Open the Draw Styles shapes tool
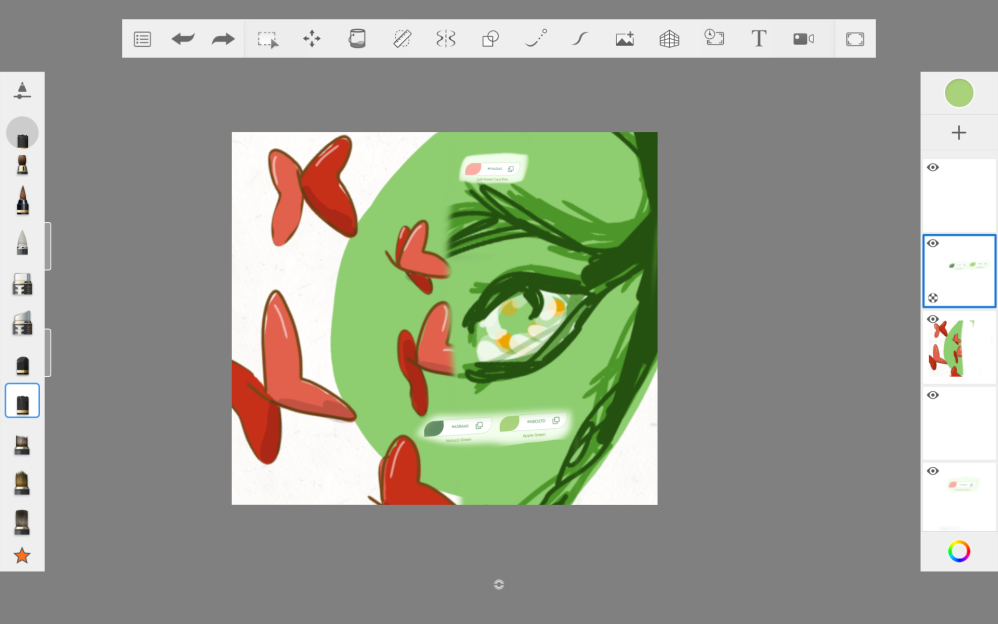Image resolution: width=998 pixels, height=624 pixels. tap(490, 39)
